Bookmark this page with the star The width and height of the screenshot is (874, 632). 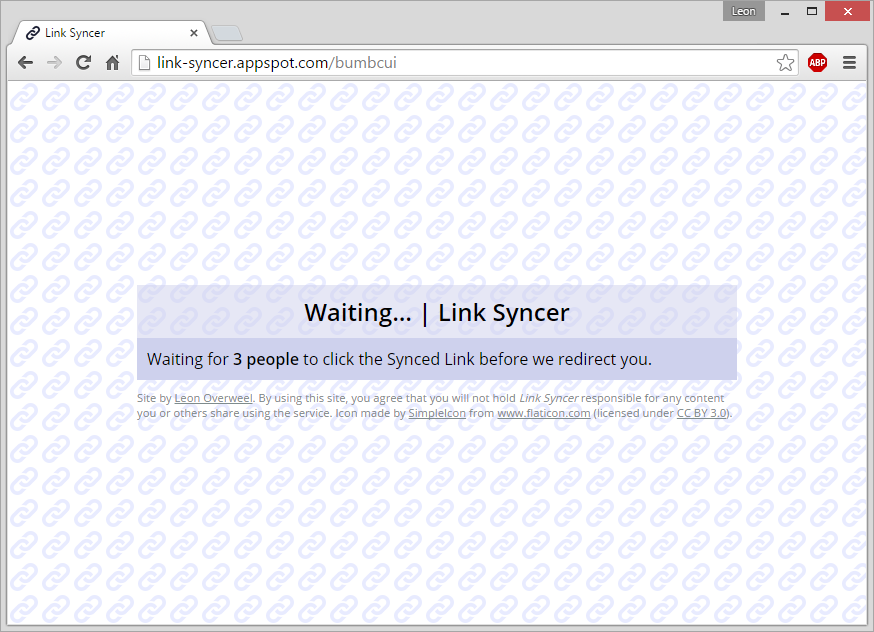click(785, 62)
